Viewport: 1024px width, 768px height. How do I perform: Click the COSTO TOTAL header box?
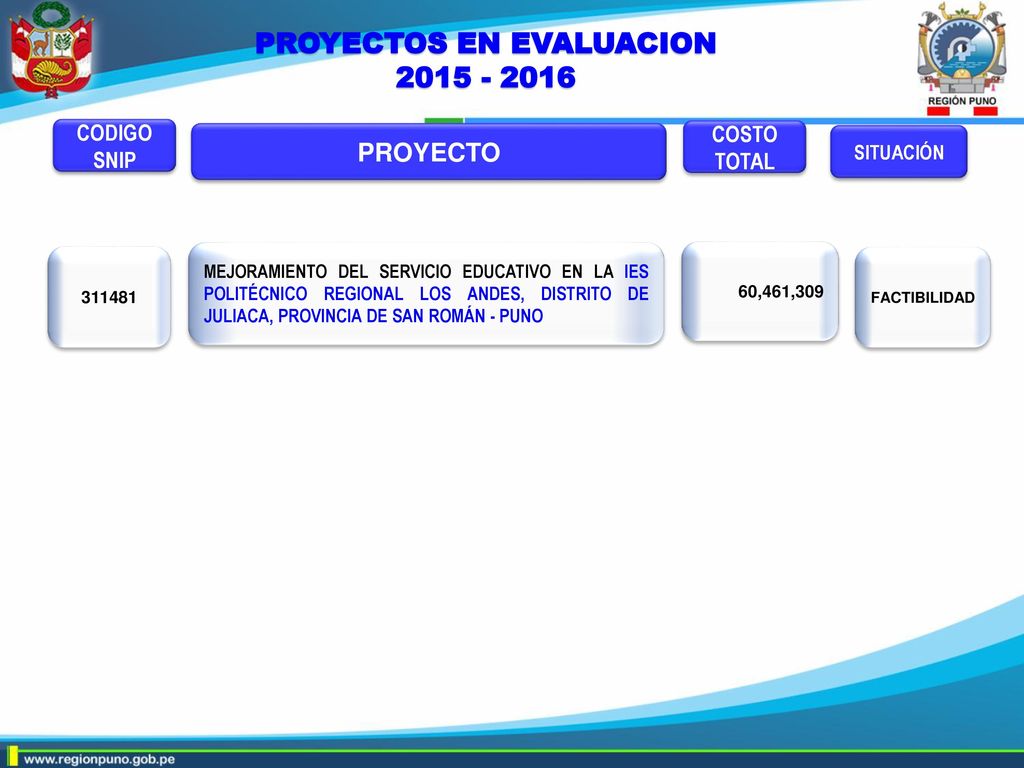coord(744,148)
